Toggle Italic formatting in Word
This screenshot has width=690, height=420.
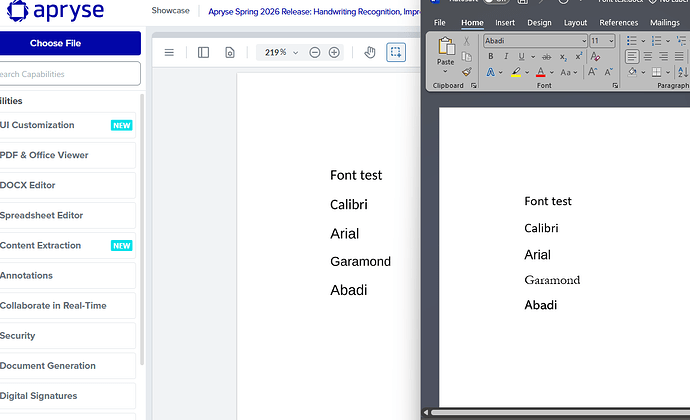(506, 56)
